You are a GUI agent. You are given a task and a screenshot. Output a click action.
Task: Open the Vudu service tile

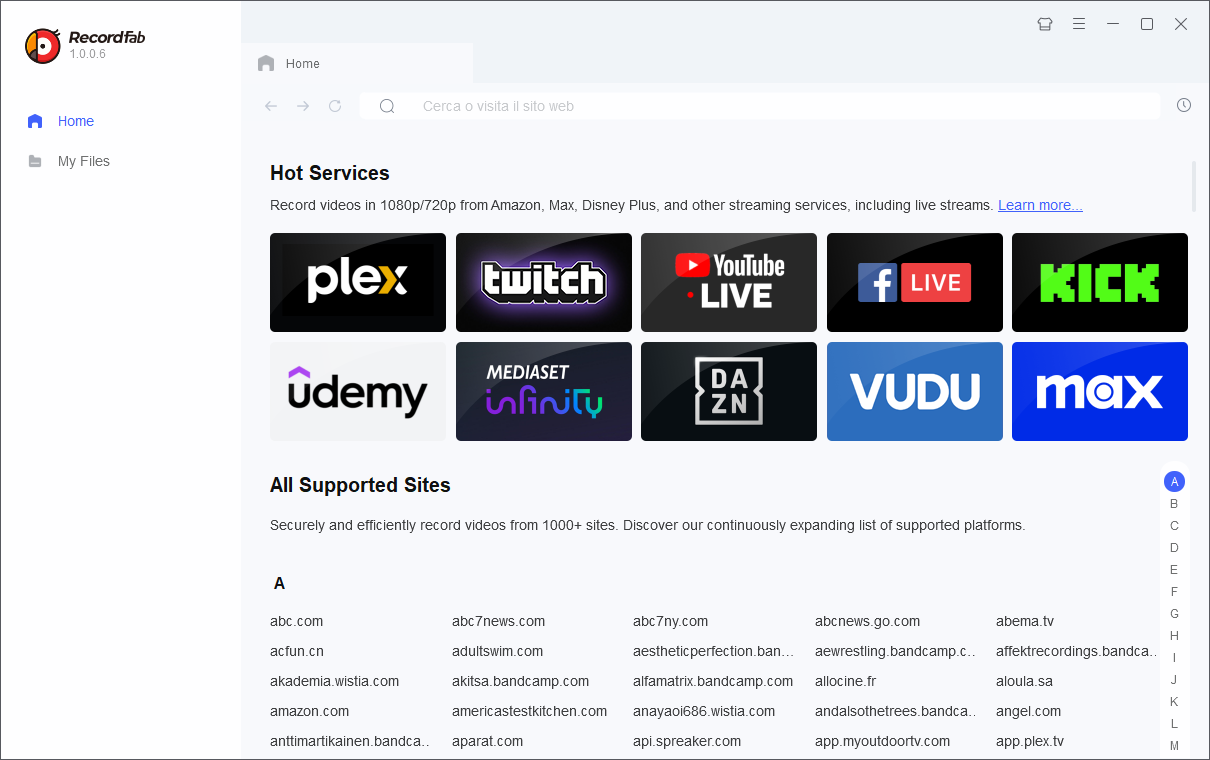[x=915, y=391]
